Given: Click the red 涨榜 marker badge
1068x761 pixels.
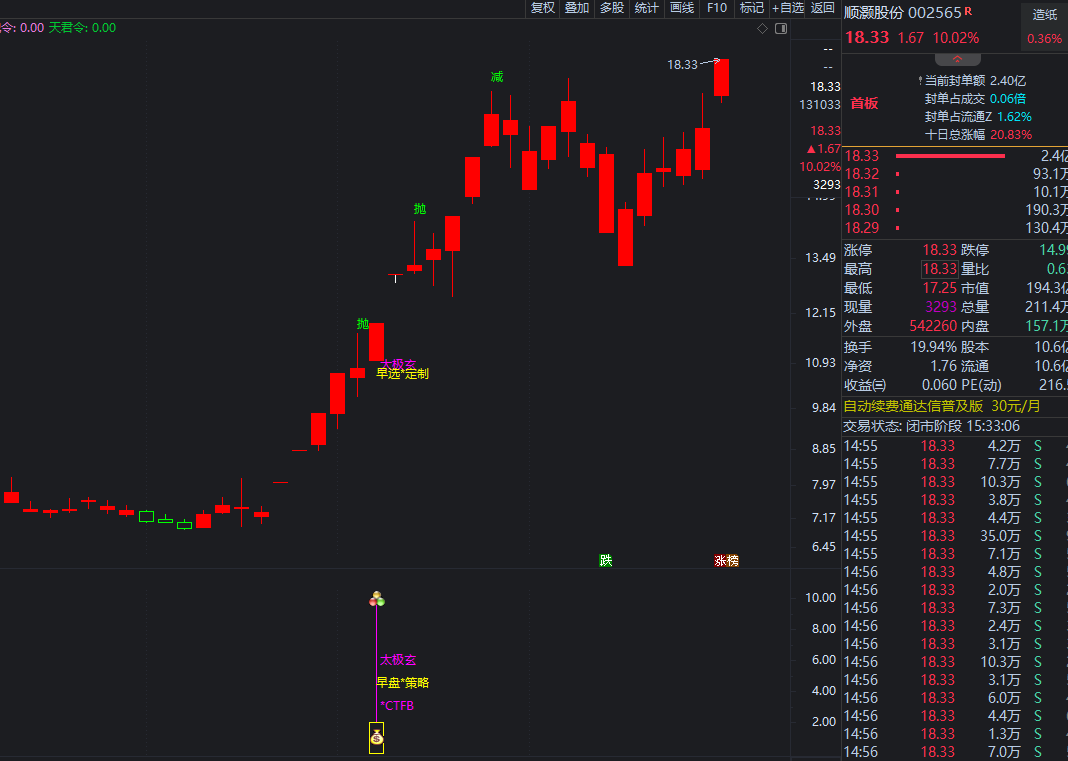Looking at the screenshot, I should point(726,560).
